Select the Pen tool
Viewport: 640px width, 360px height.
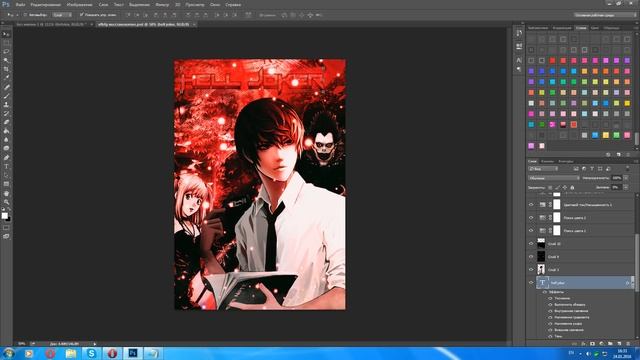tap(6, 158)
